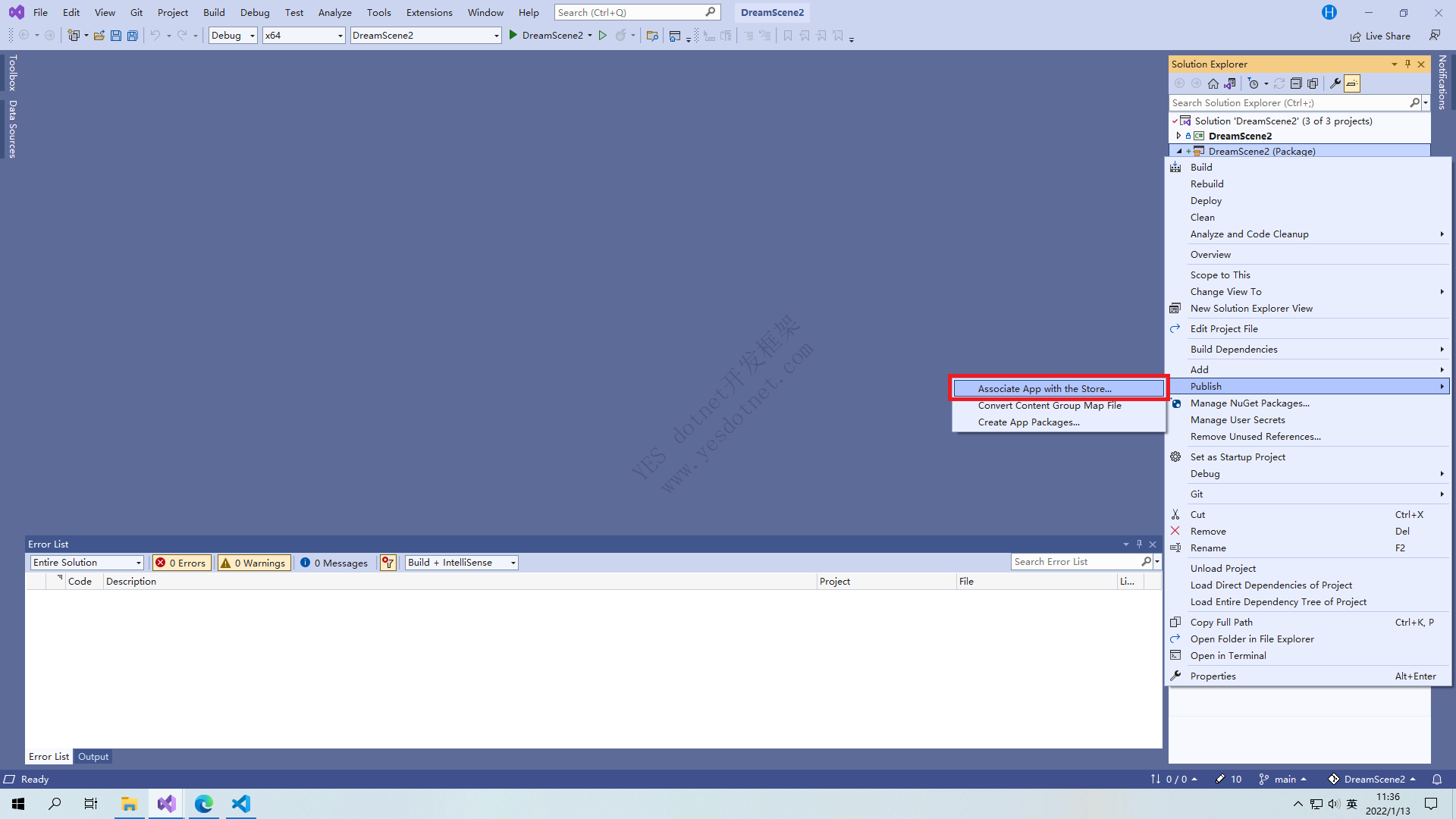Click the Start Without Debugging outline arrow
Screen dimensions: 1456x819
click(603, 36)
